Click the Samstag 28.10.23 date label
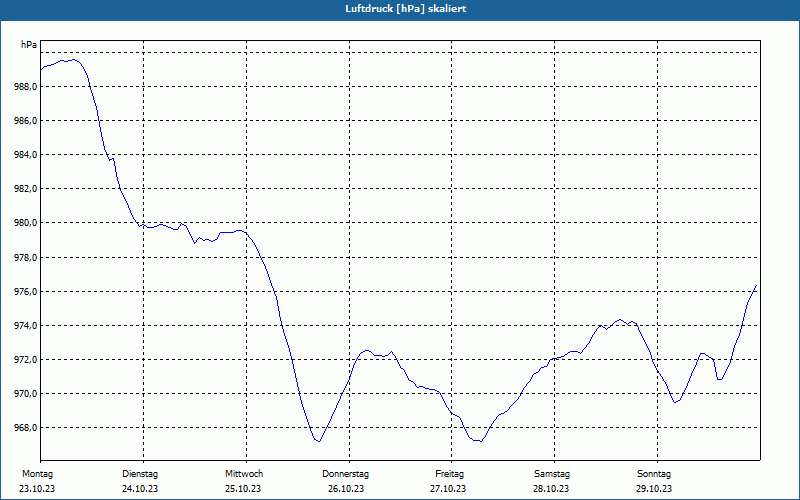The image size is (800, 500). [552, 481]
